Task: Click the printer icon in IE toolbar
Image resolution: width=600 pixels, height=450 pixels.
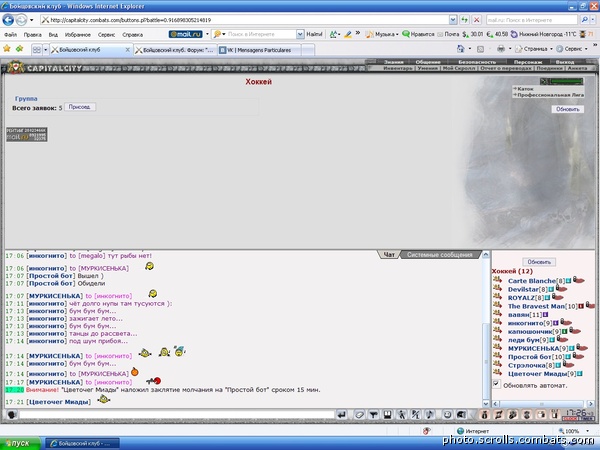Action: 501,49
